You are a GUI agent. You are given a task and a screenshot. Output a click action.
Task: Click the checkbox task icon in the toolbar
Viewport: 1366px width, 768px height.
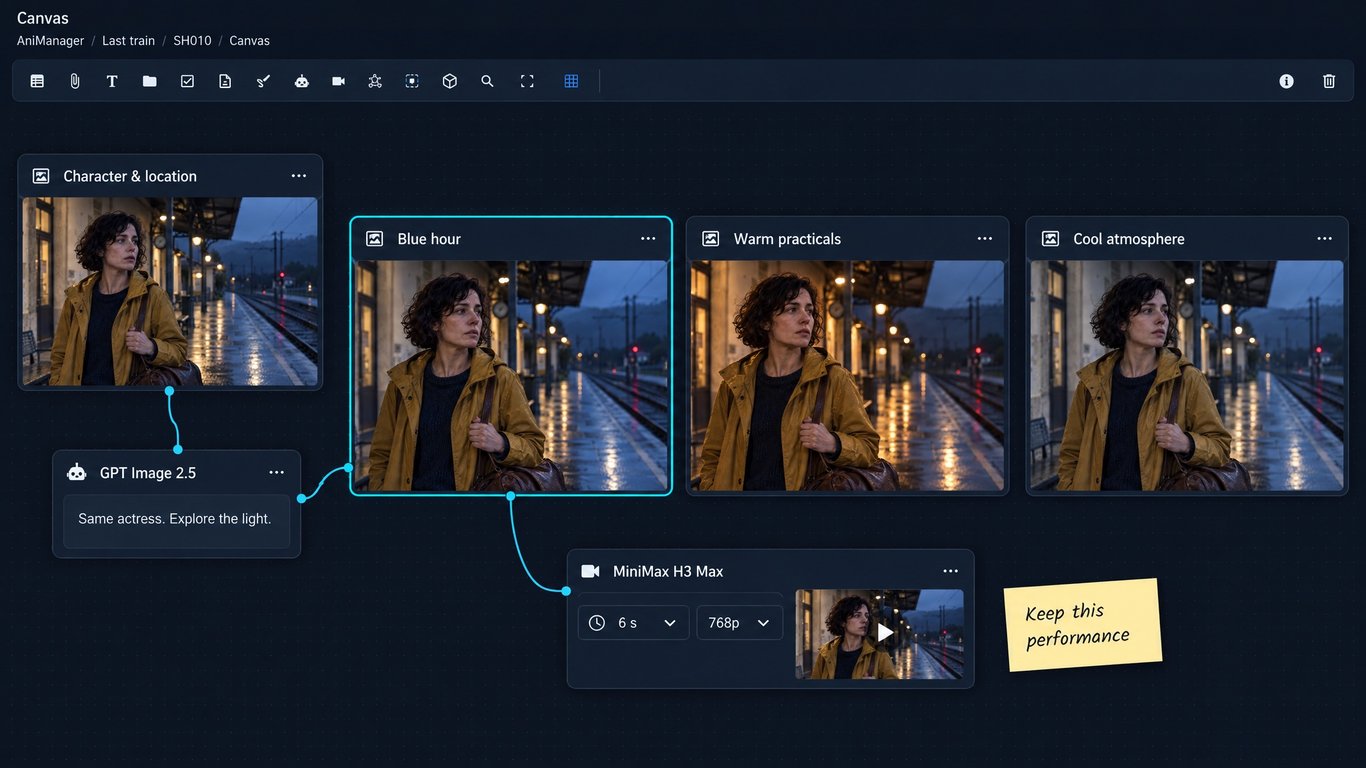pyautogui.click(x=187, y=81)
